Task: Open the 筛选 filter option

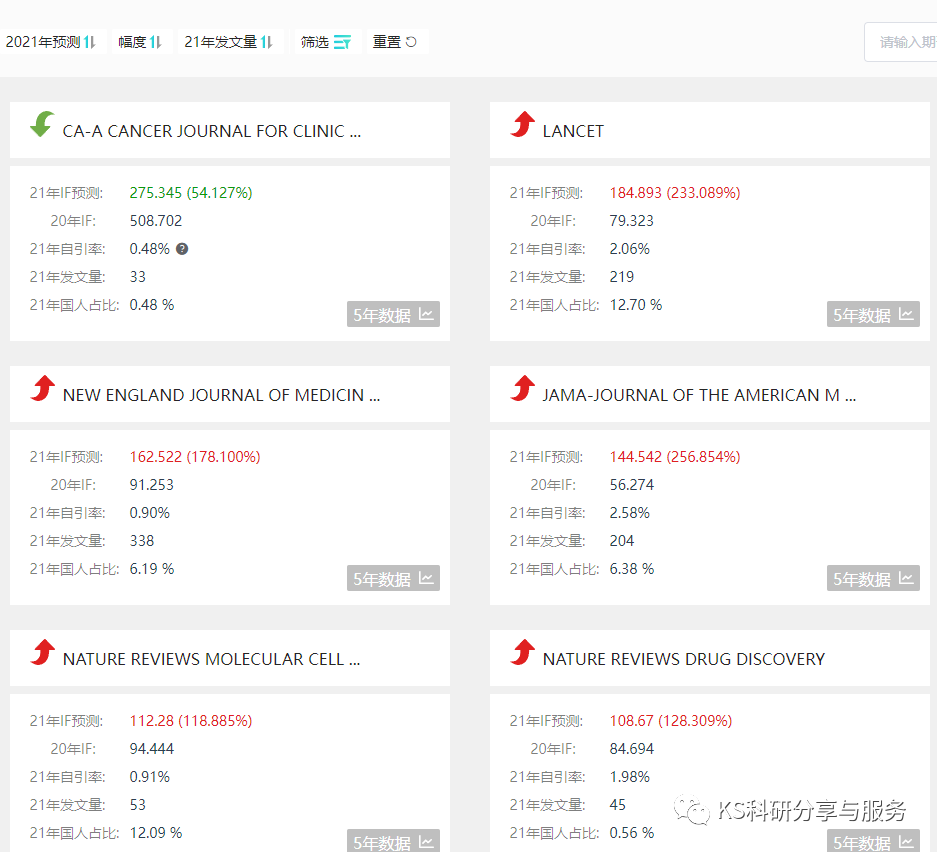Action: click(x=326, y=42)
